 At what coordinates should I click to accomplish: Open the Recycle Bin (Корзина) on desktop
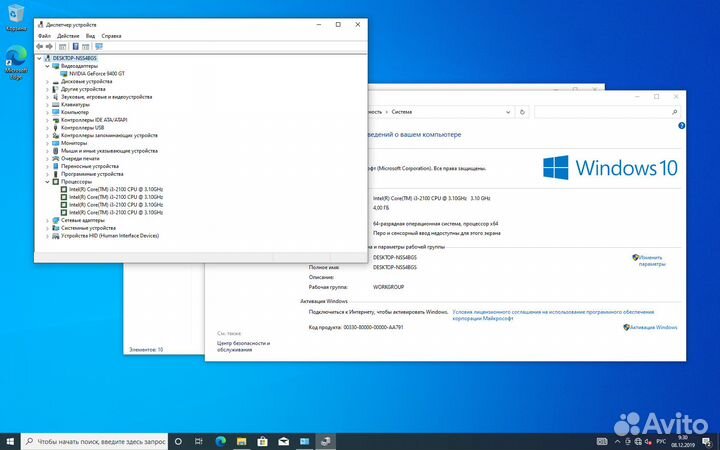click(x=16, y=20)
